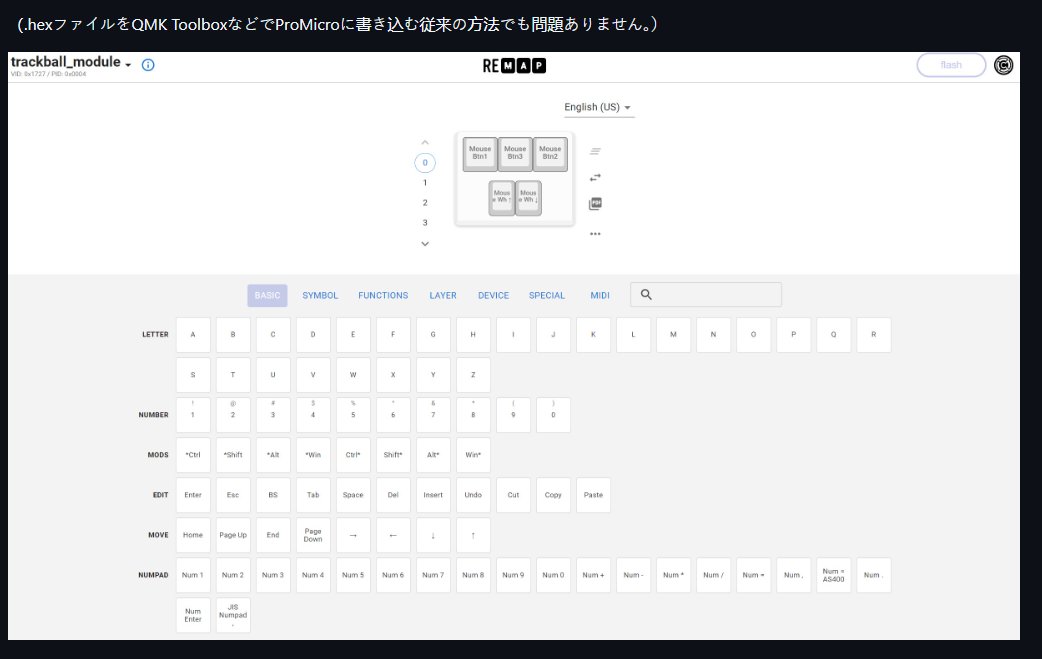Pick the number 0 keycode
1042x659 pixels.
point(554,415)
